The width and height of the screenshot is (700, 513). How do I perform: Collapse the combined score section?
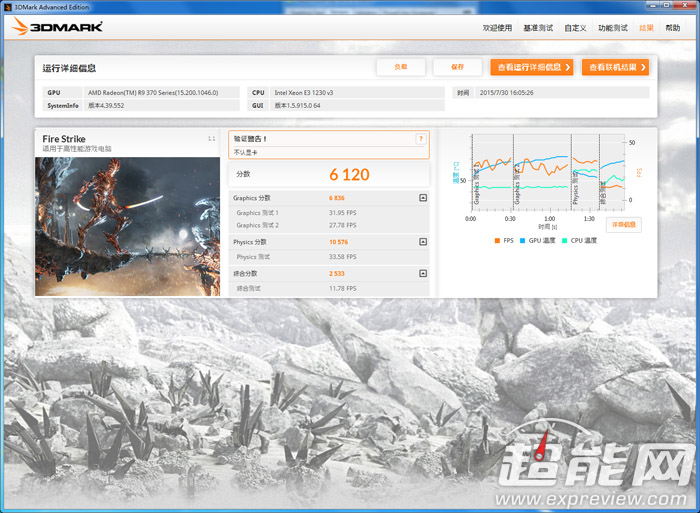tap(423, 273)
